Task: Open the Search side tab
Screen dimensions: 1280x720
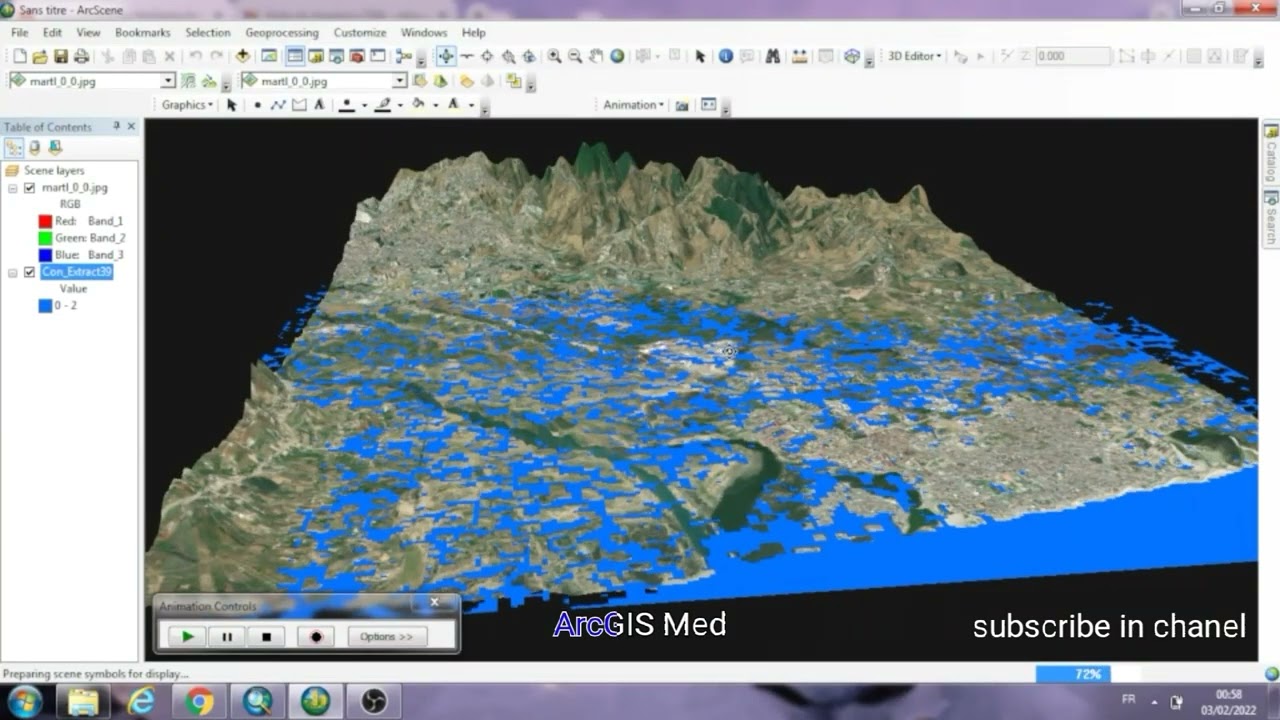Action: tap(1271, 220)
